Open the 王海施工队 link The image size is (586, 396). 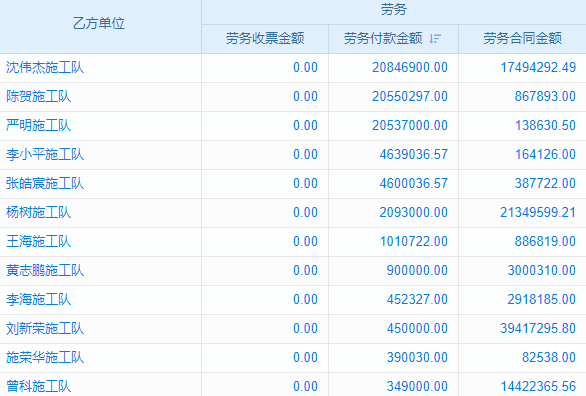point(38,242)
